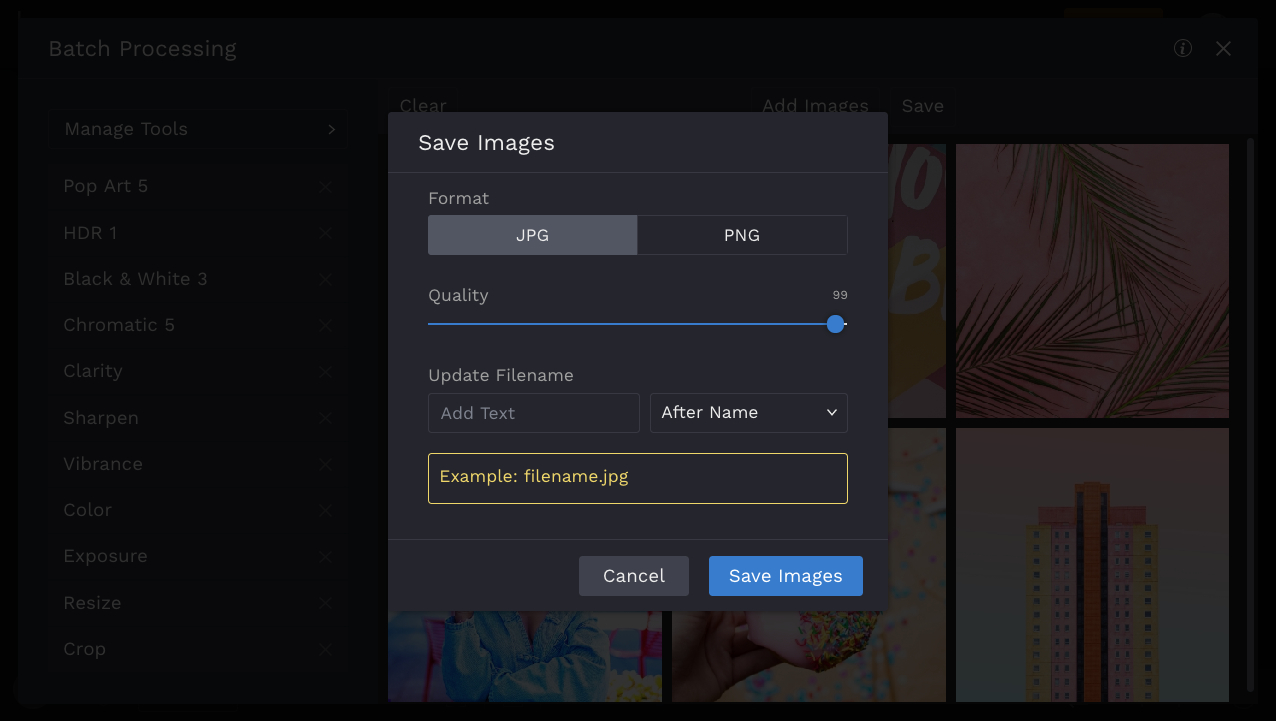Click the Add Images menu item
Screen dimensions: 1276x721
click(815, 106)
